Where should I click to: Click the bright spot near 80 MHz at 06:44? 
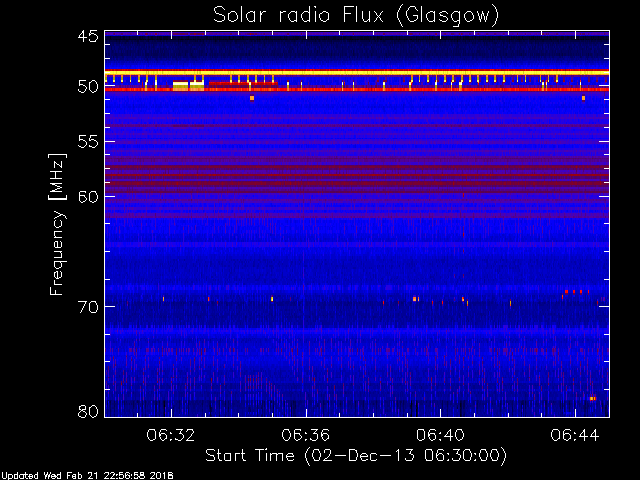[x=593, y=398]
